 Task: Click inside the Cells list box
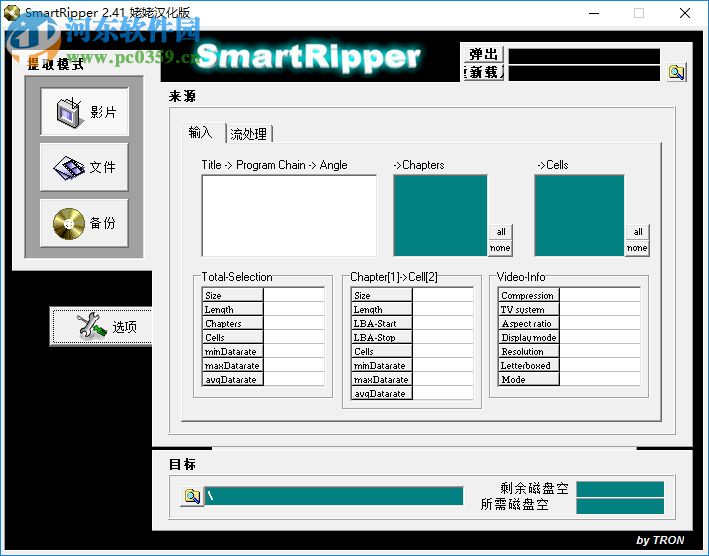579,216
